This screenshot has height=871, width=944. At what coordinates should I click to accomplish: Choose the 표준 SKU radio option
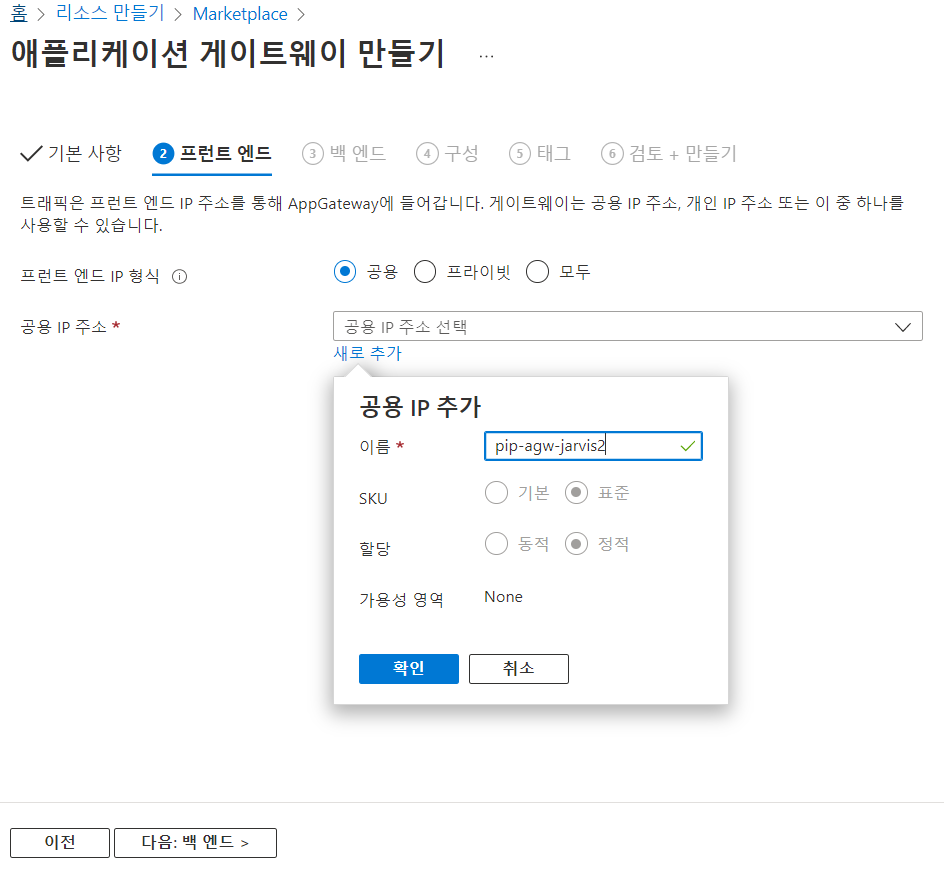[576, 493]
